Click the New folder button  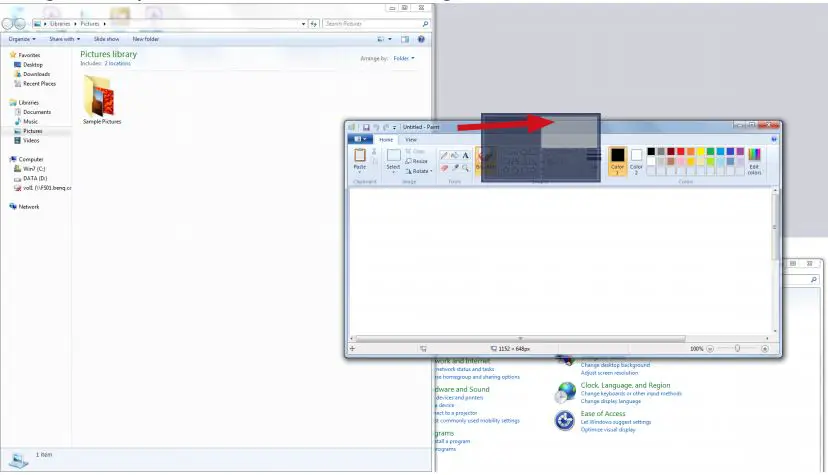point(146,39)
